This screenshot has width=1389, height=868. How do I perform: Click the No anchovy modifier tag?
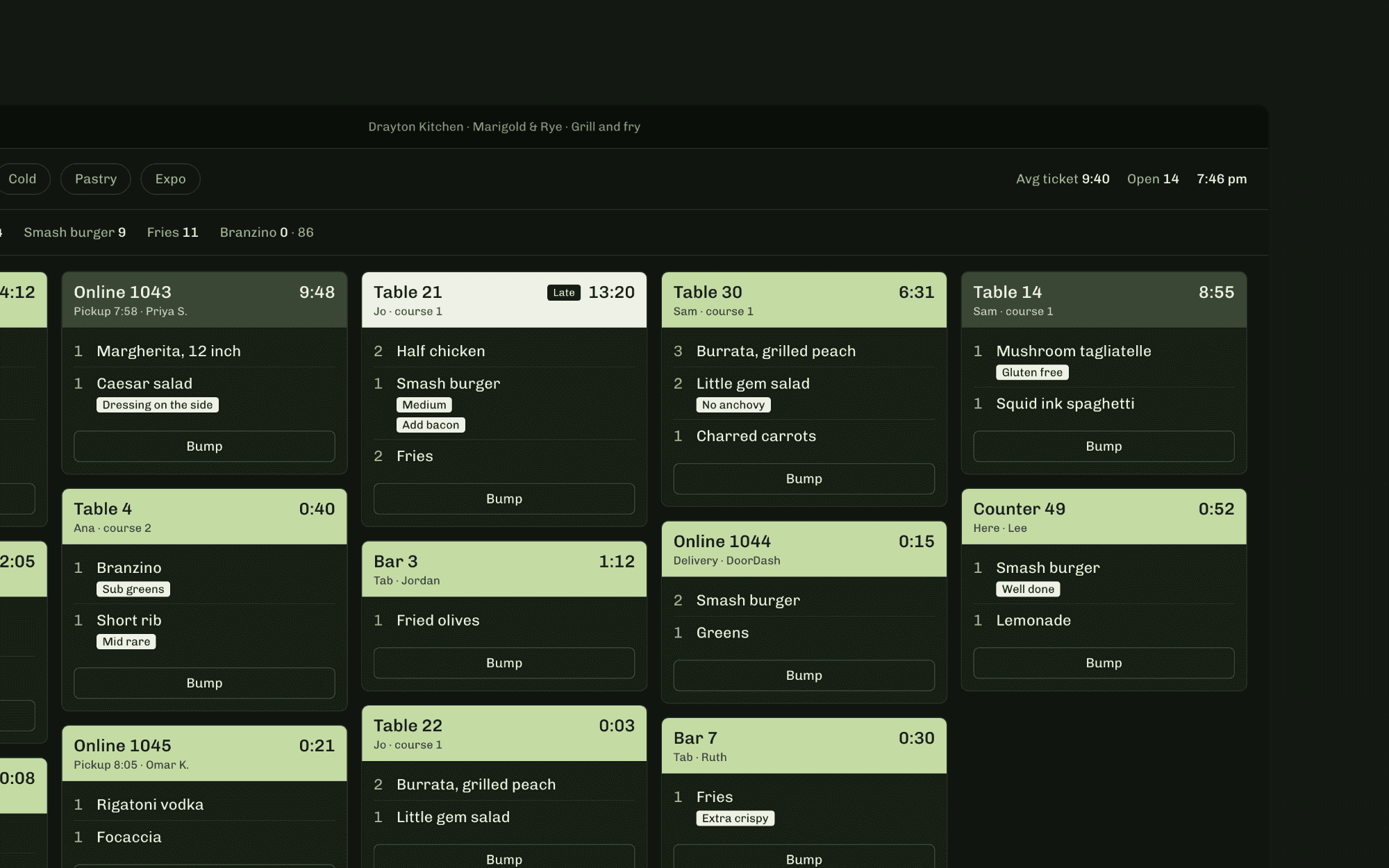[733, 406]
